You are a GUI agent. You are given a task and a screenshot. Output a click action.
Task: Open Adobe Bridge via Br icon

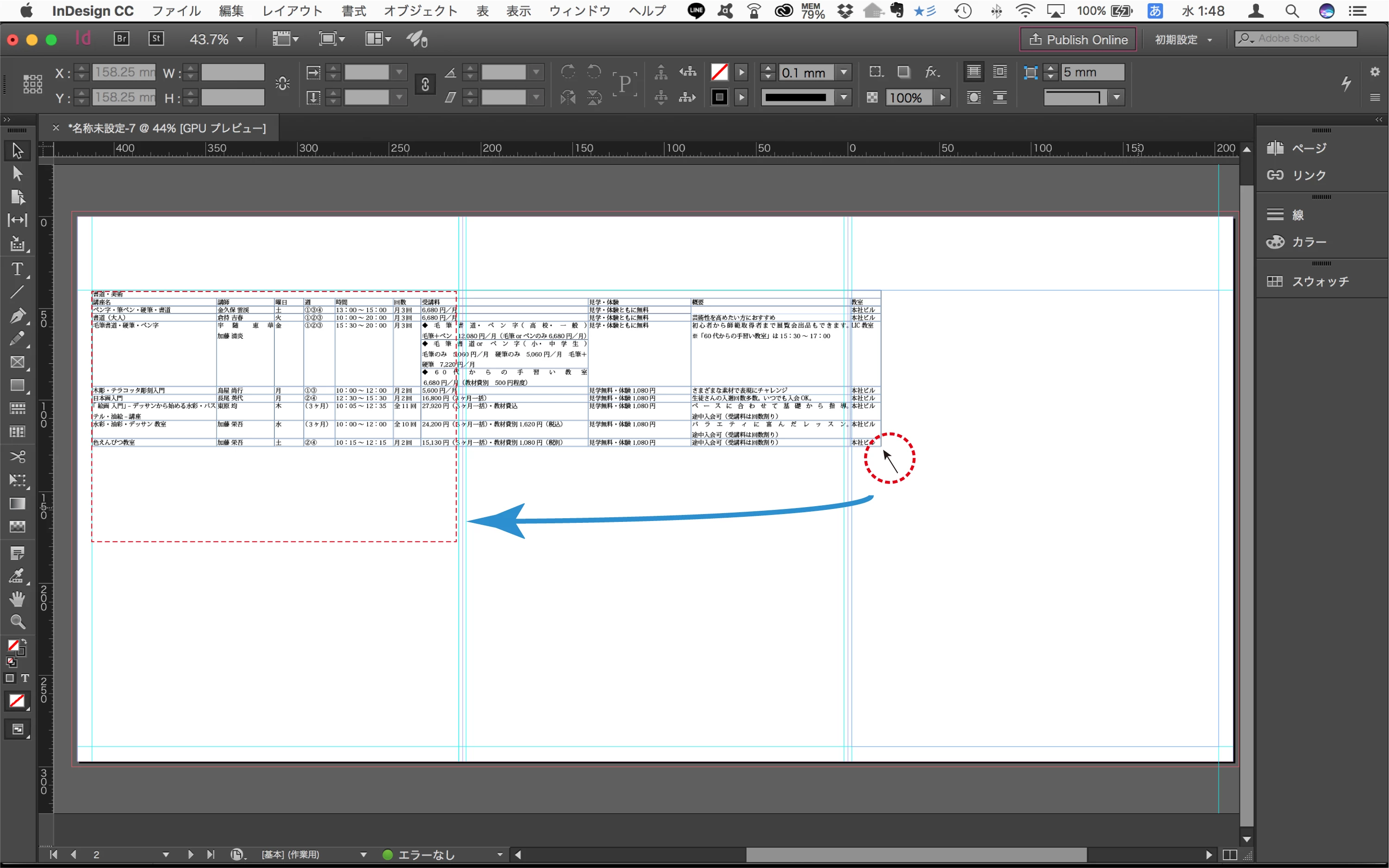coord(121,38)
